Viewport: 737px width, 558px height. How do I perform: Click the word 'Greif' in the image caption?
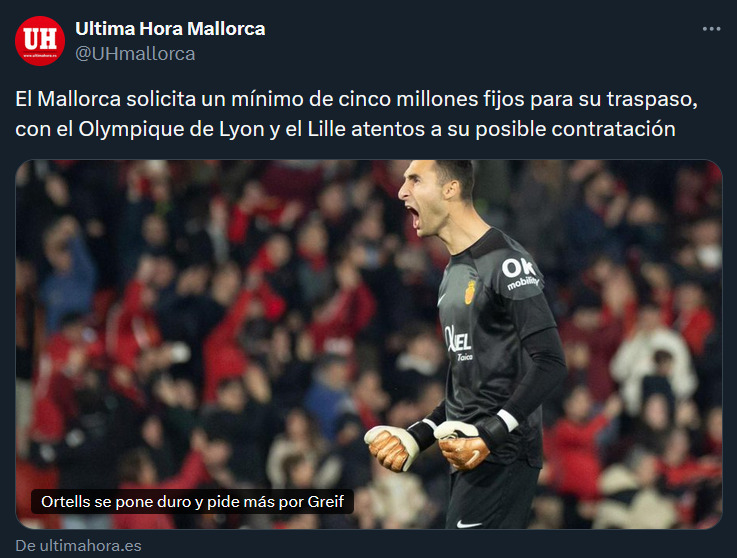(326, 502)
